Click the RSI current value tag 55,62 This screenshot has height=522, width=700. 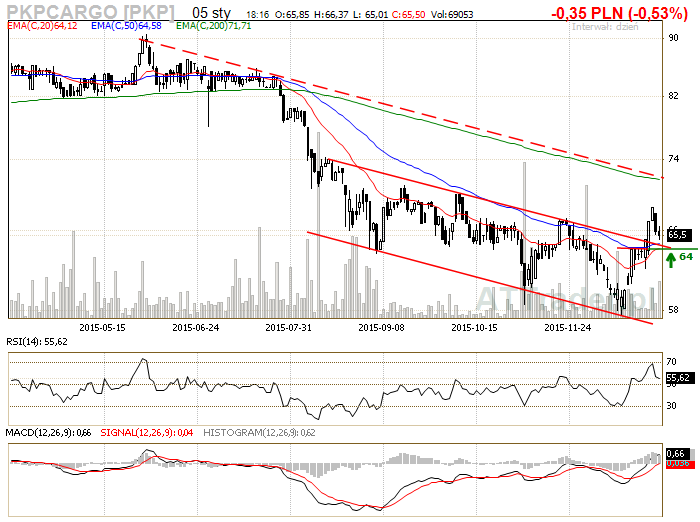click(x=680, y=378)
